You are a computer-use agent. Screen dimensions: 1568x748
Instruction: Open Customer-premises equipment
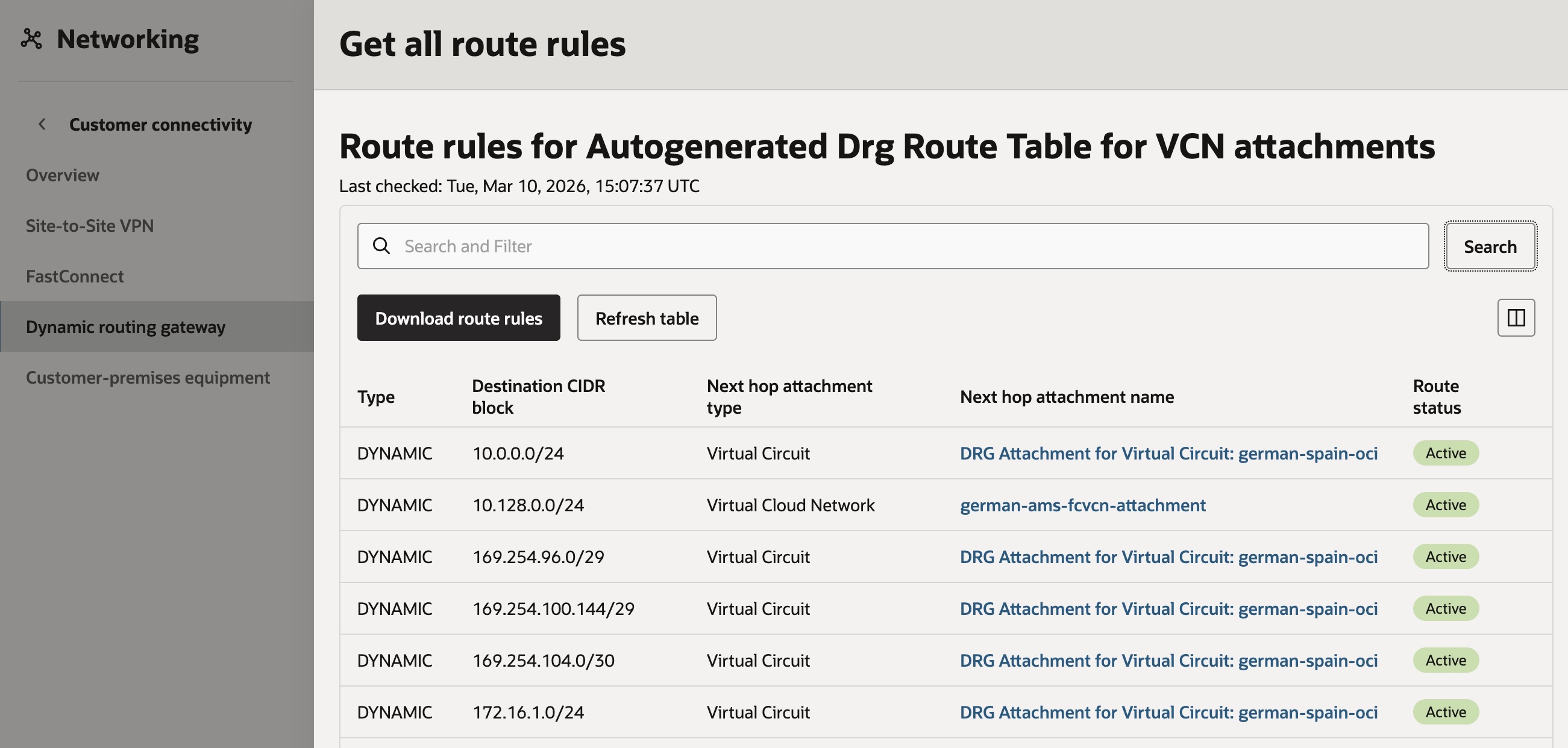pyautogui.click(x=148, y=377)
